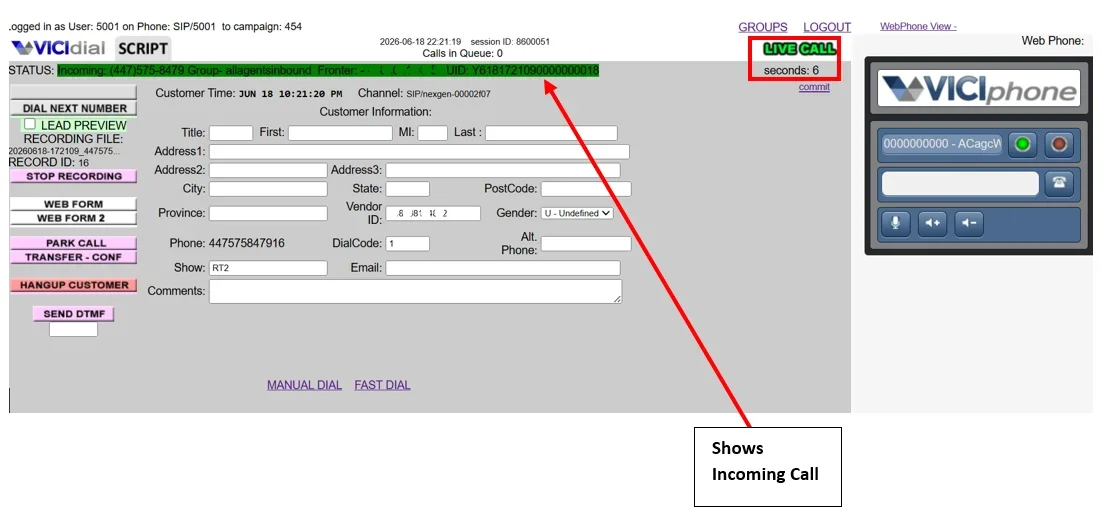Focus the Alt. Phone field
The width and height of the screenshot is (1111, 517).
click(x=586, y=244)
